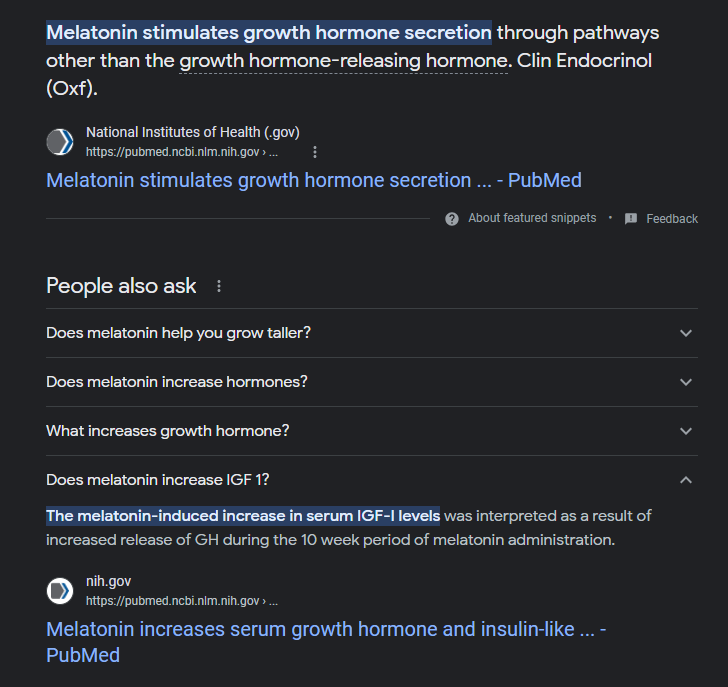Open the People also ask options menu
This screenshot has height=687, width=728.
(219, 286)
